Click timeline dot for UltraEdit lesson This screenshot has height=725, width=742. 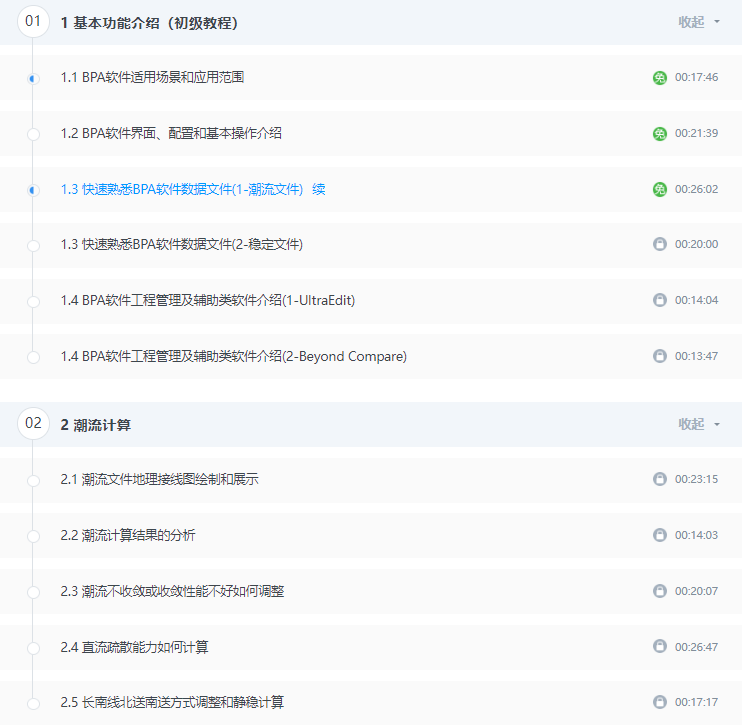[x=33, y=301]
